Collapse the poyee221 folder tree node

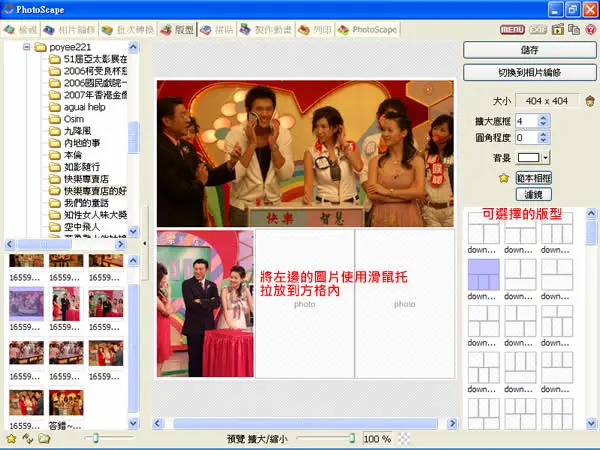pos(26,47)
